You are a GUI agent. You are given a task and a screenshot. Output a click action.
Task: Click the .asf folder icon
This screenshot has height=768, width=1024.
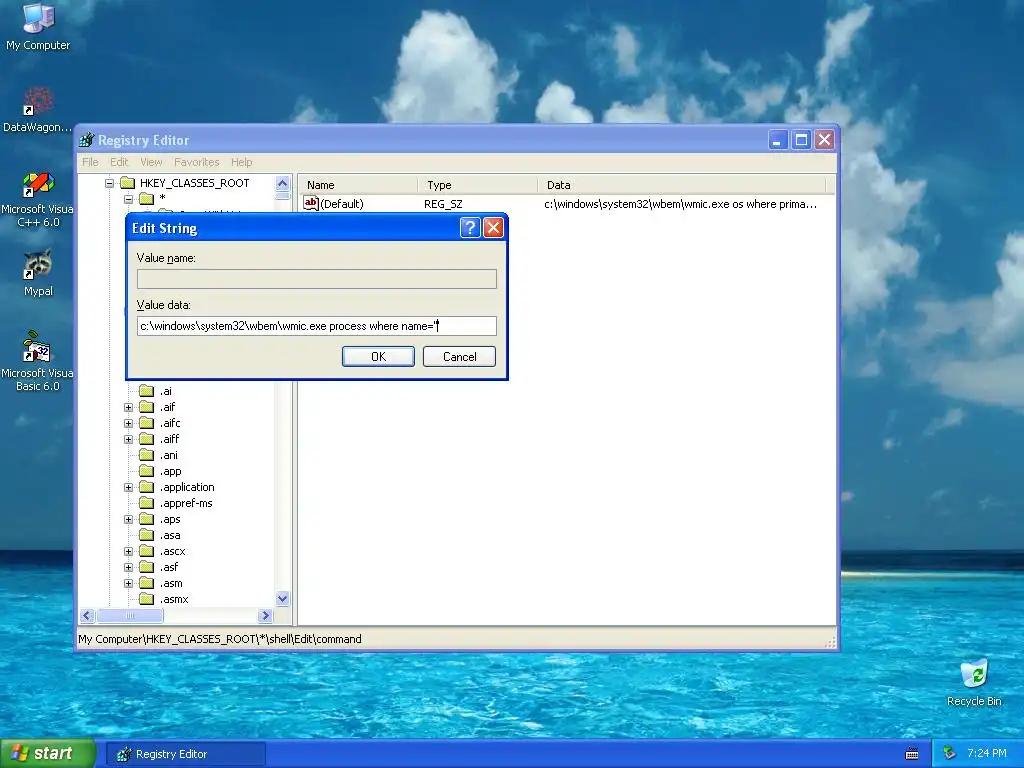[147, 567]
